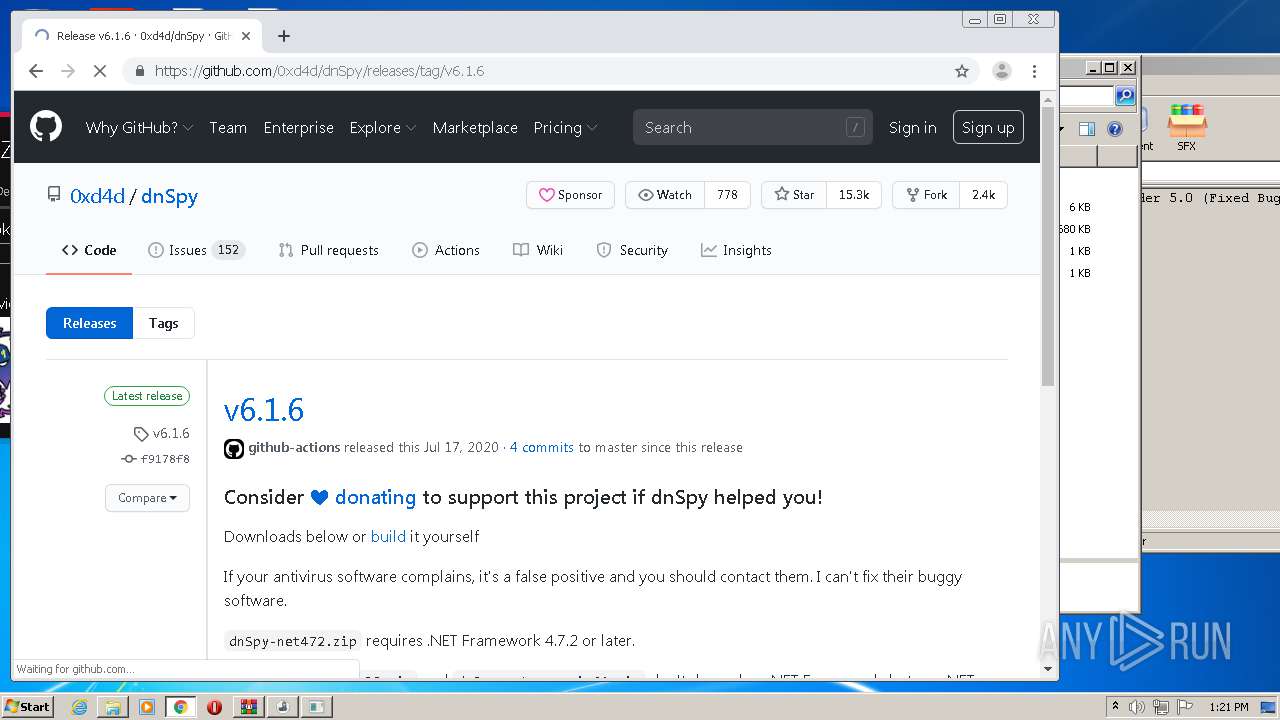Open Windows Media Player from the taskbar

(x=147, y=707)
